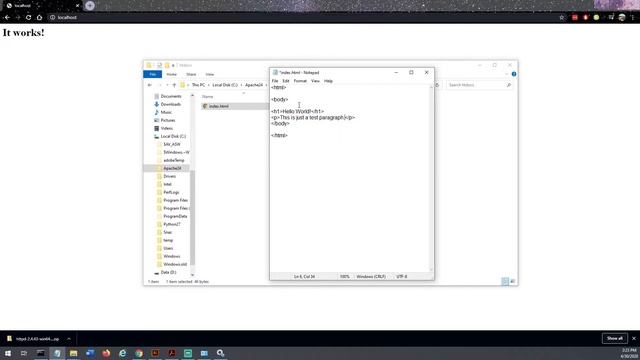This screenshot has height=360, width=640.
Task: Open Windows Start menu
Action: (8, 353)
